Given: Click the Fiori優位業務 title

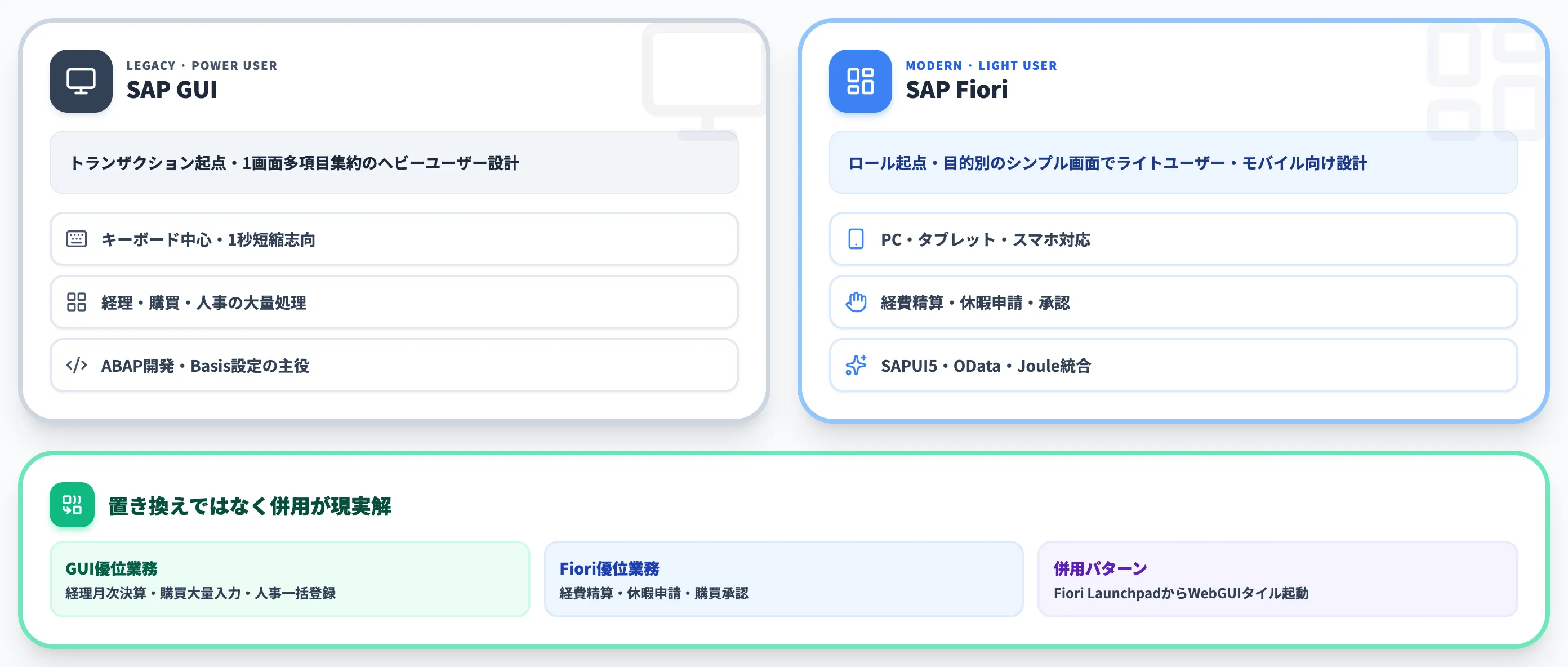Looking at the screenshot, I should click(x=609, y=568).
